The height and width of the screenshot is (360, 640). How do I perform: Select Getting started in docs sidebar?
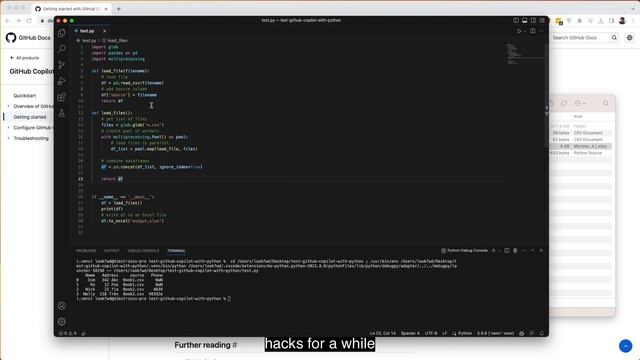click(x=30, y=117)
